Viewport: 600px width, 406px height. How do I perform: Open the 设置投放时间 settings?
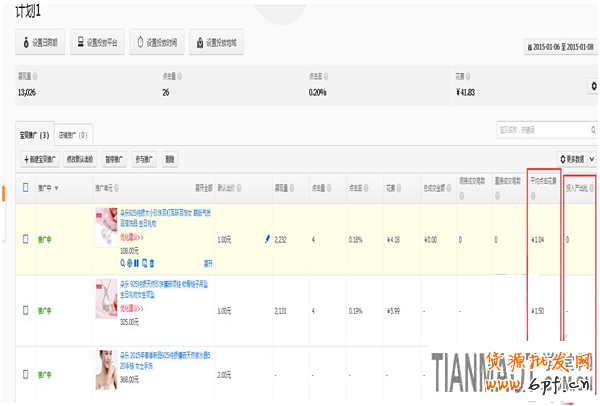coord(157,43)
